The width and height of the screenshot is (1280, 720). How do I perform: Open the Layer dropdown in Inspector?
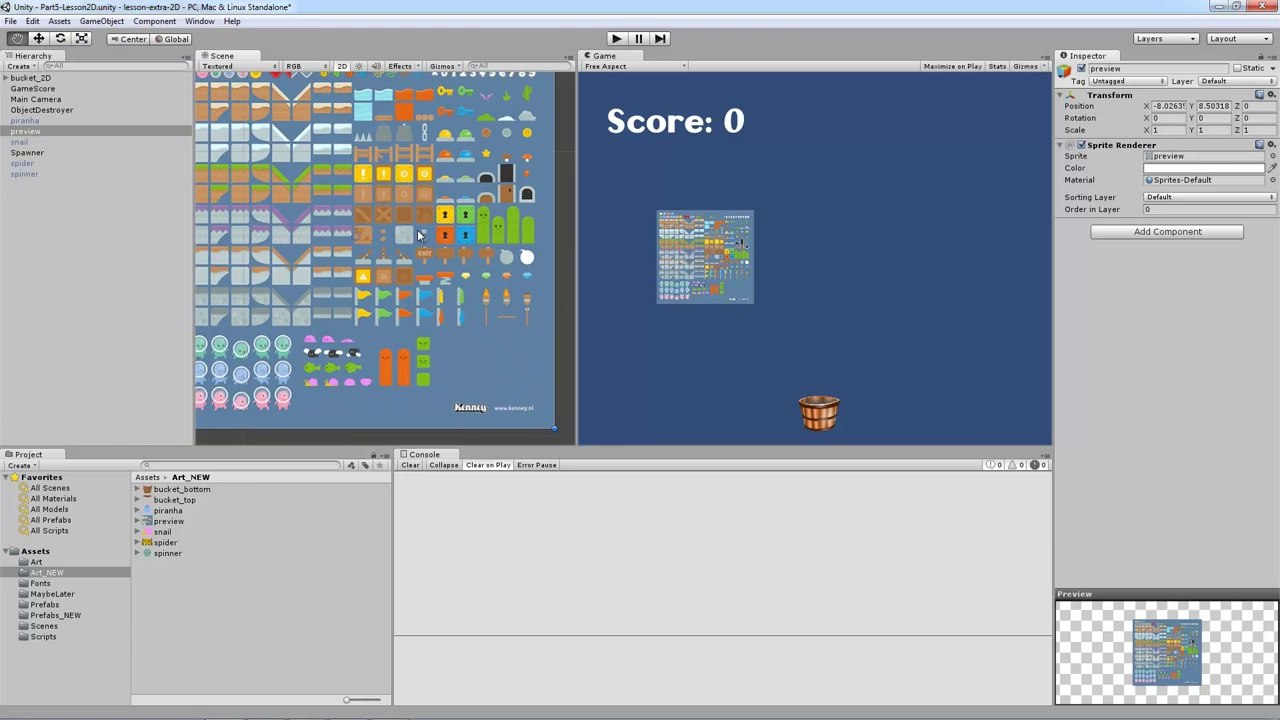(x=1236, y=81)
